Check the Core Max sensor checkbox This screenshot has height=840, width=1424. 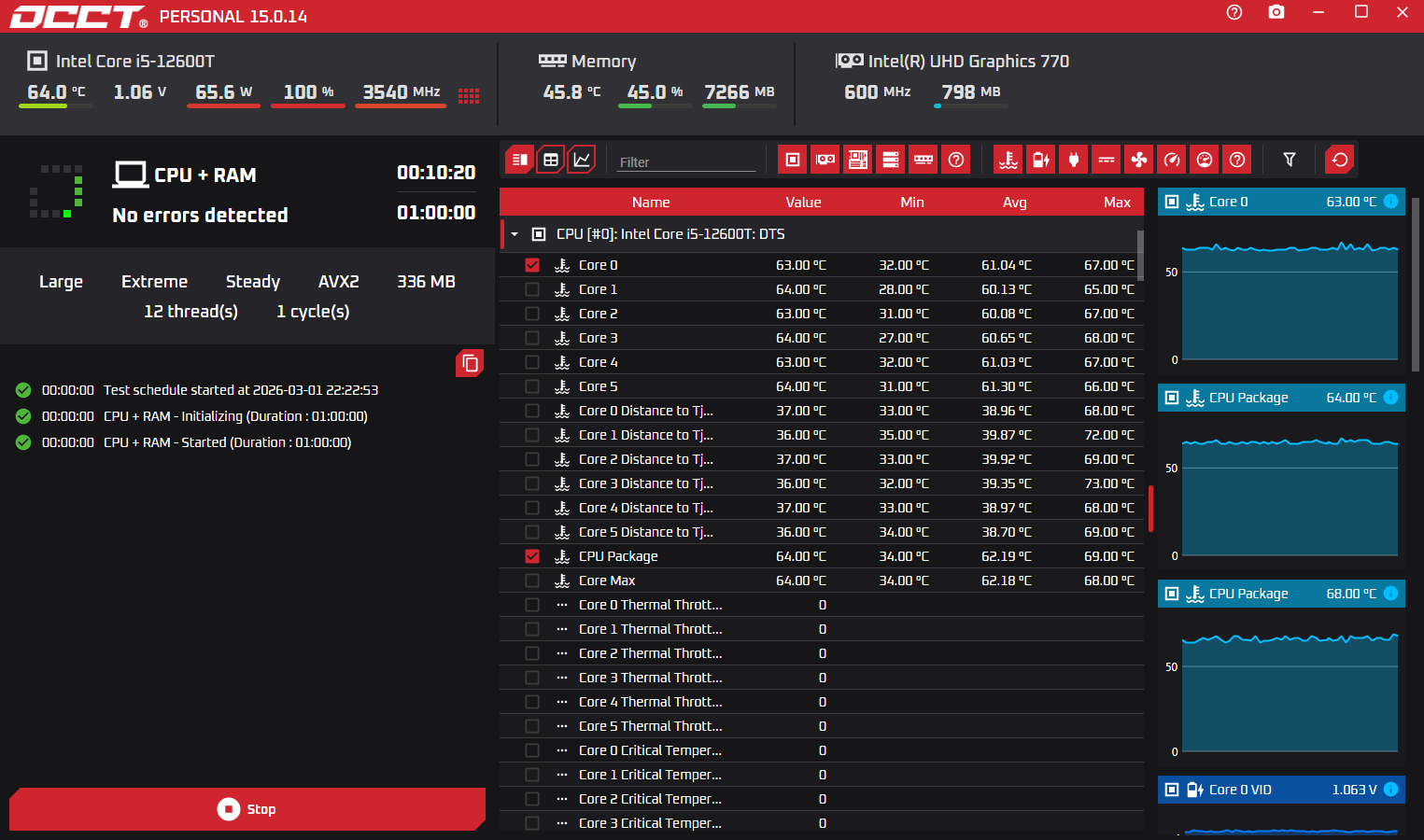tap(532, 581)
